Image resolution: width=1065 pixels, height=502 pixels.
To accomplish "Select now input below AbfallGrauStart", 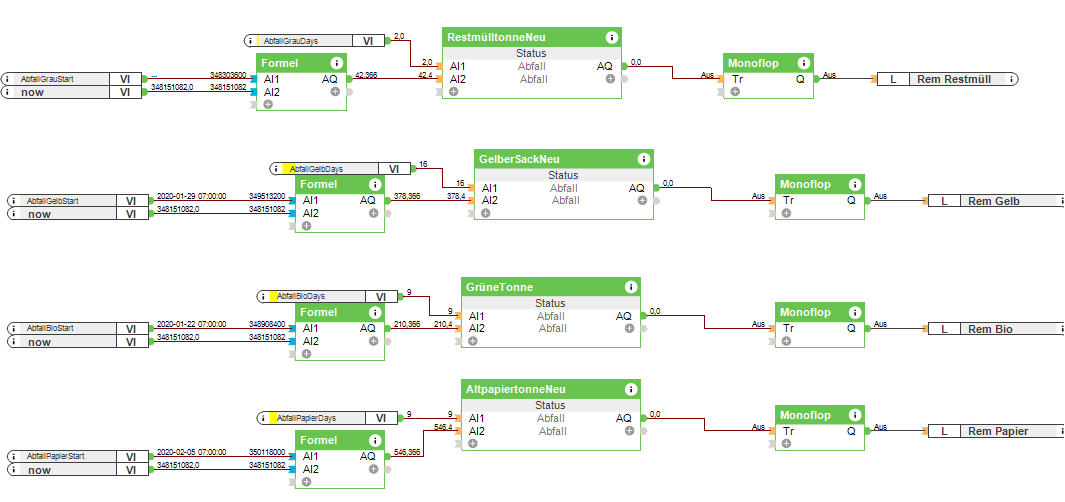I will (72, 92).
